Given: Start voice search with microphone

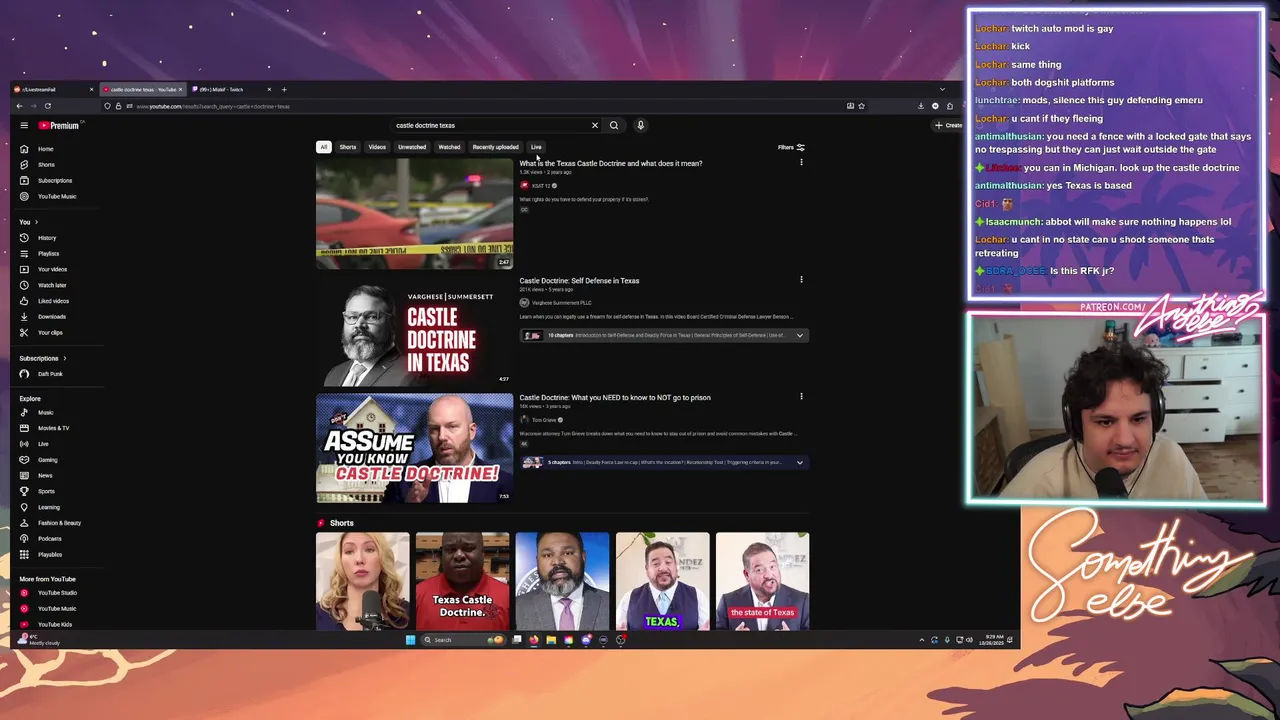Looking at the screenshot, I should (640, 125).
